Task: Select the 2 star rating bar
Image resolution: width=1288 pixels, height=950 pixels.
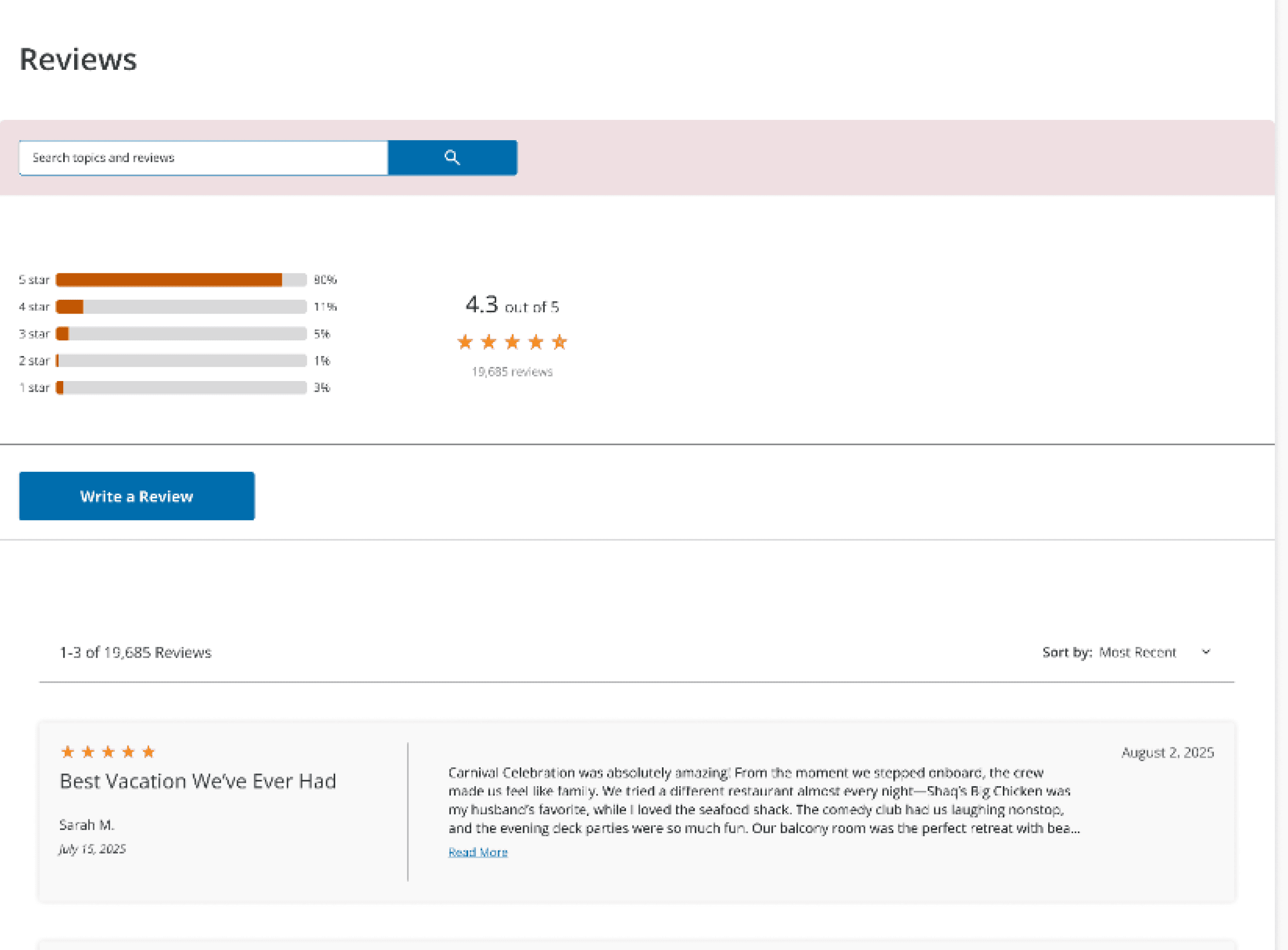Action: tap(180, 361)
